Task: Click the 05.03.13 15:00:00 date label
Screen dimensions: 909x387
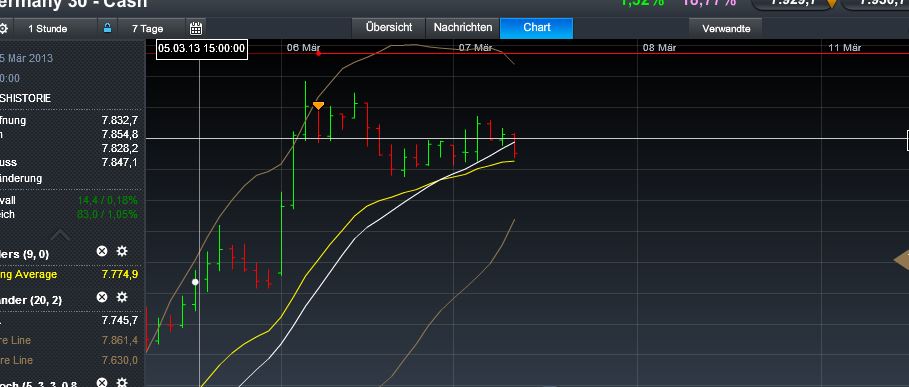Action: tap(202, 48)
